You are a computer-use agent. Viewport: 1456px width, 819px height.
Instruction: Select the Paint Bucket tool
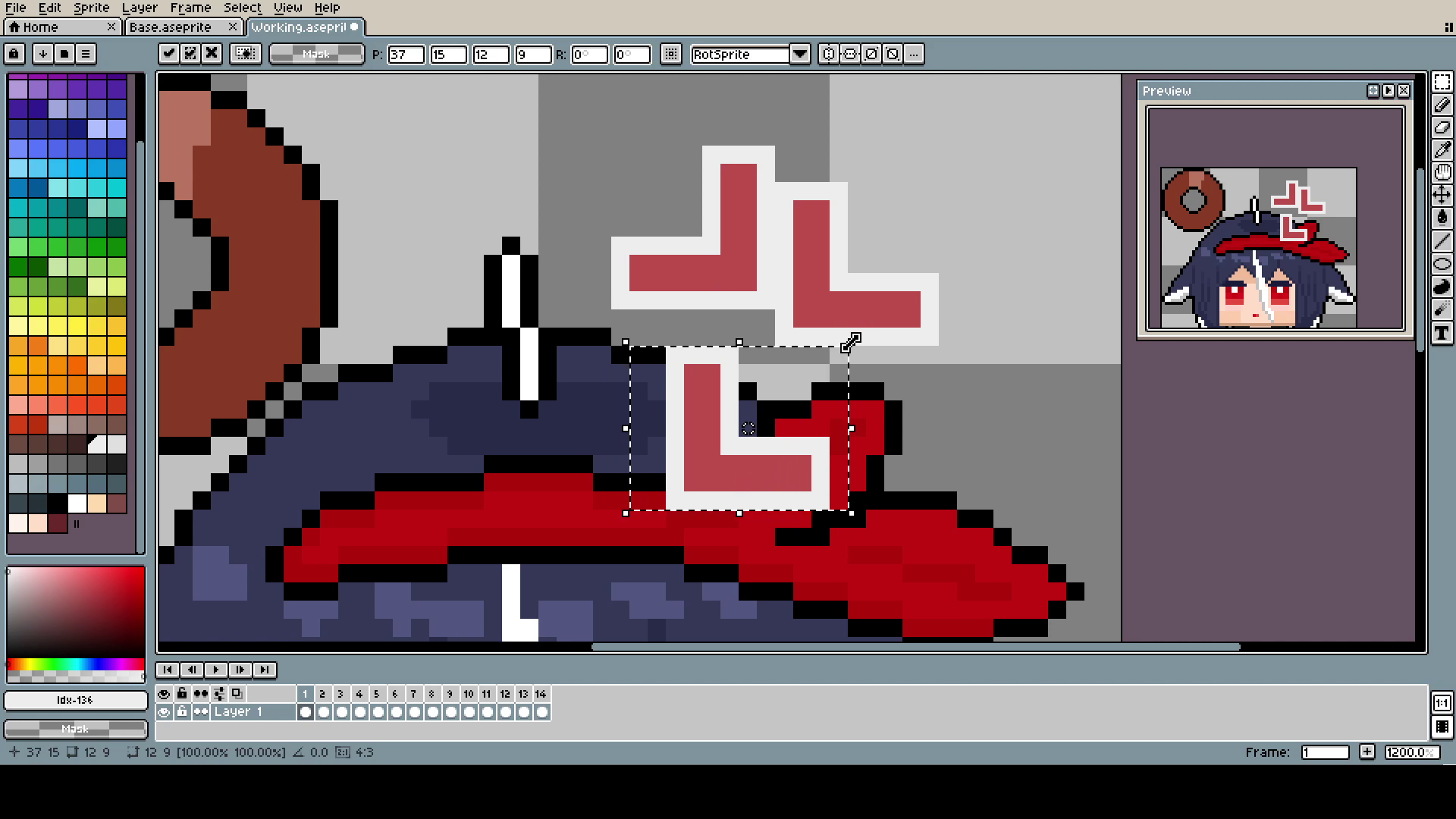pyautogui.click(x=1442, y=218)
